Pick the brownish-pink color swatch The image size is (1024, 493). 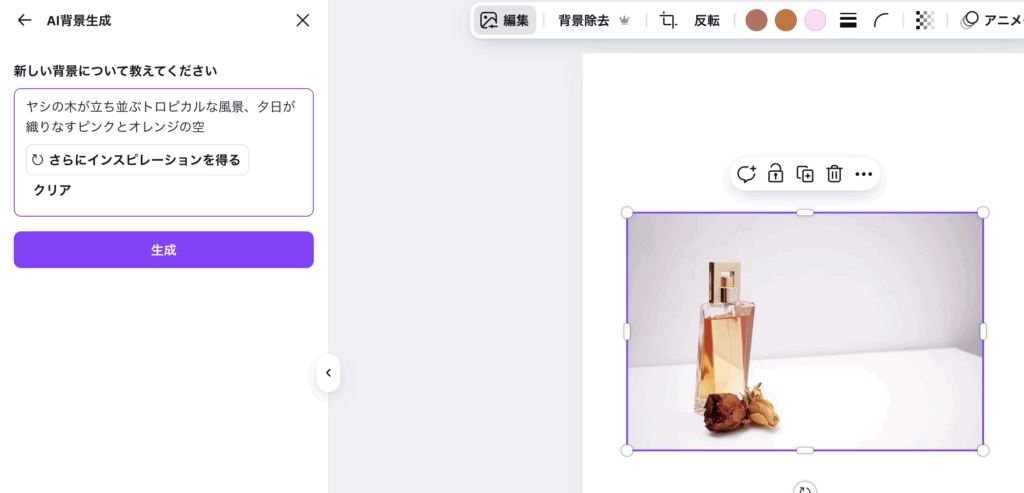pyautogui.click(x=756, y=20)
